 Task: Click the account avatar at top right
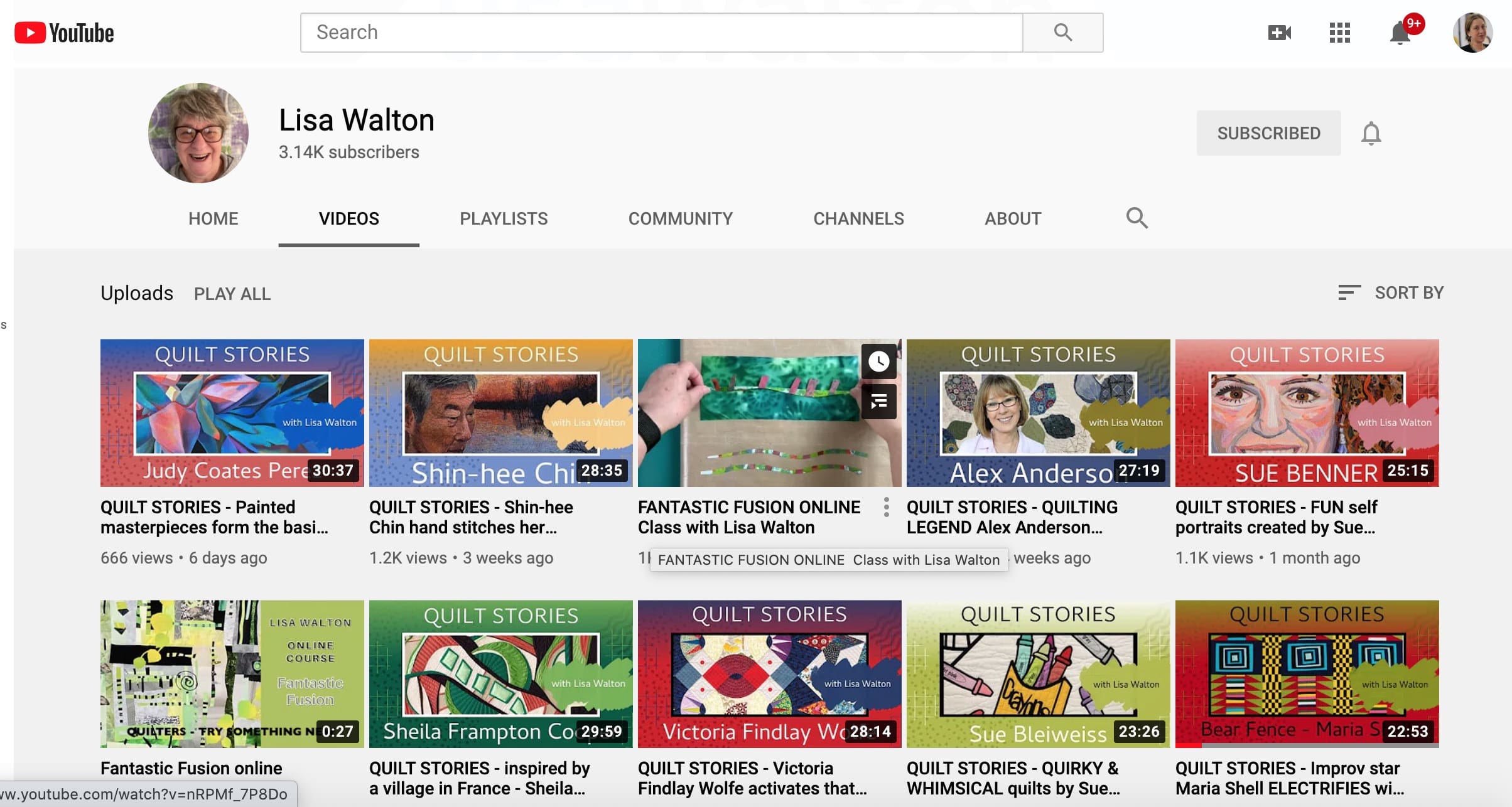point(1472,33)
